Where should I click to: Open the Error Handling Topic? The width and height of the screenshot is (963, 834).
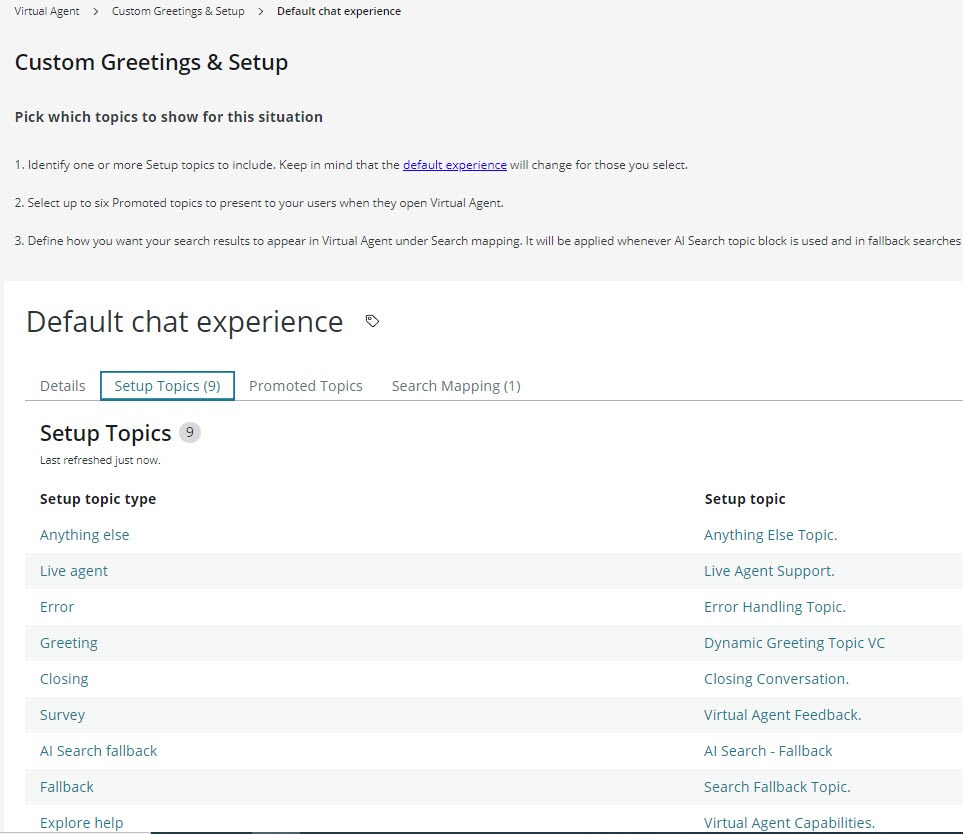point(774,606)
